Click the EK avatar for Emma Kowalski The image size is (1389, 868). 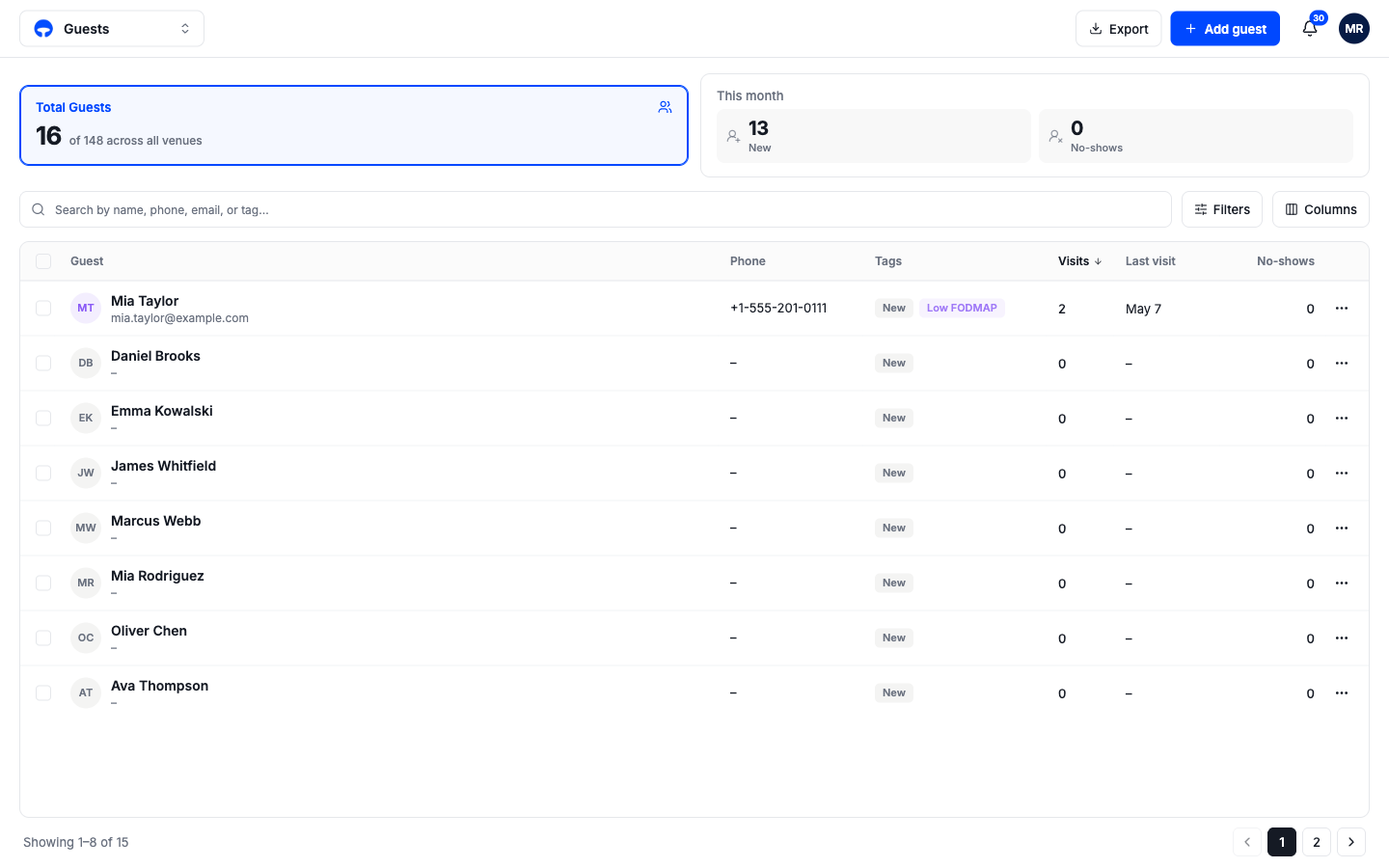(x=86, y=419)
